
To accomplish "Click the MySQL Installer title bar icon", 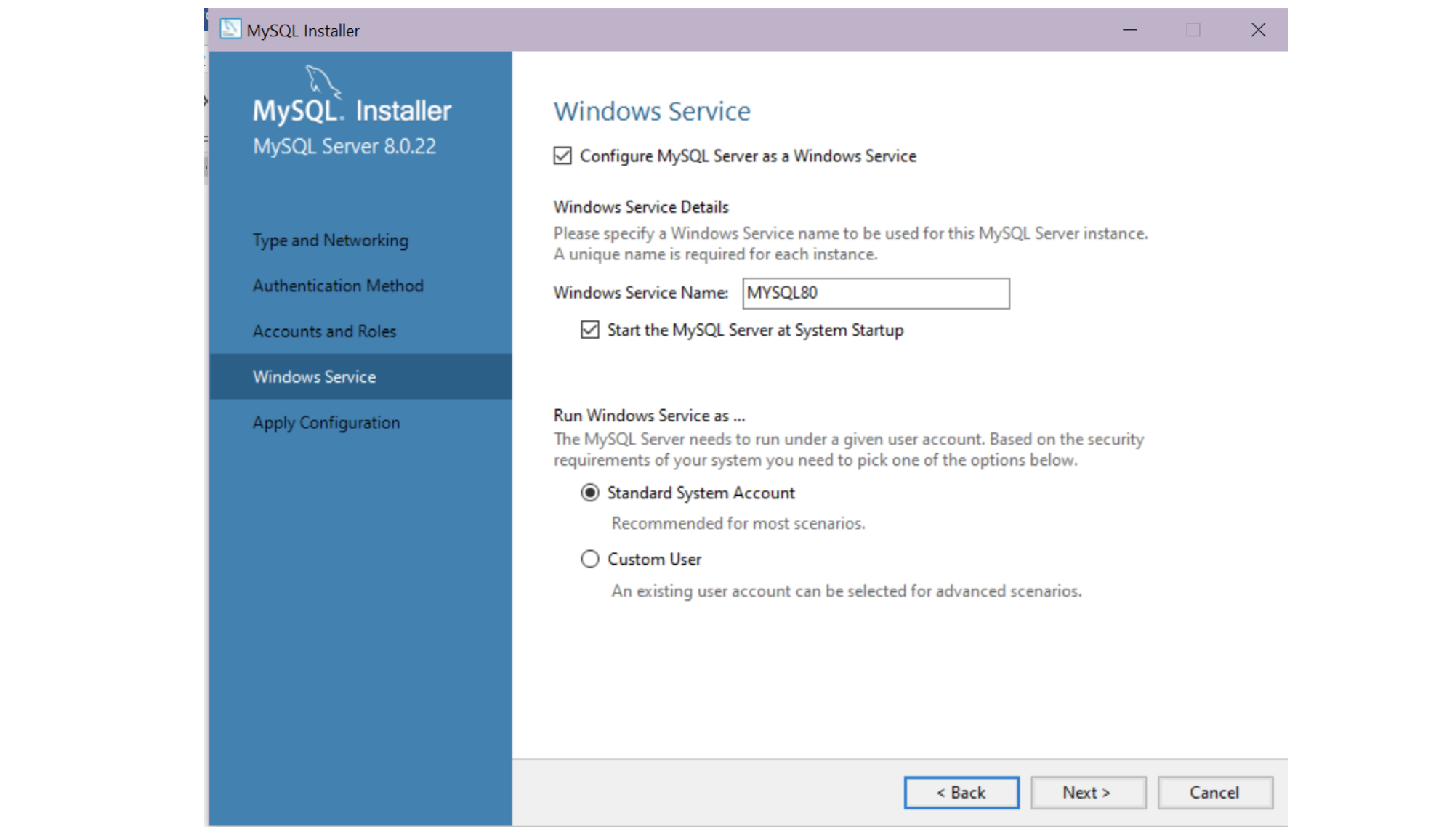I will point(230,29).
